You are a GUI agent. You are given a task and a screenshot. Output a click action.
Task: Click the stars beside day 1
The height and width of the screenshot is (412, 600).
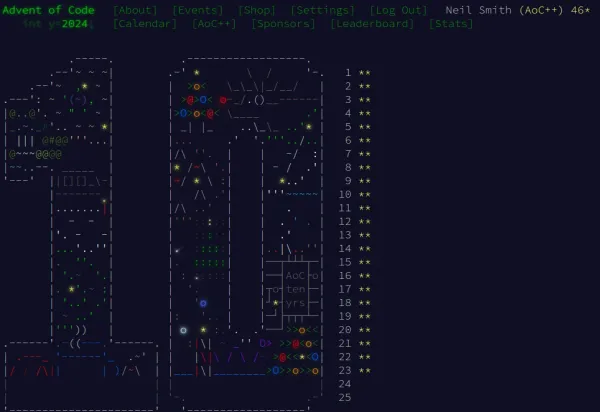(365, 72)
